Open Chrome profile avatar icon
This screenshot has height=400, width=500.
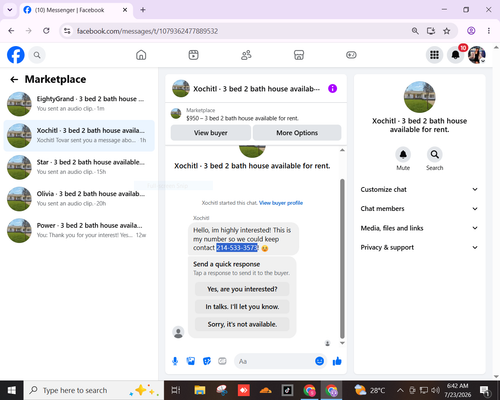pyautogui.click(x=471, y=31)
